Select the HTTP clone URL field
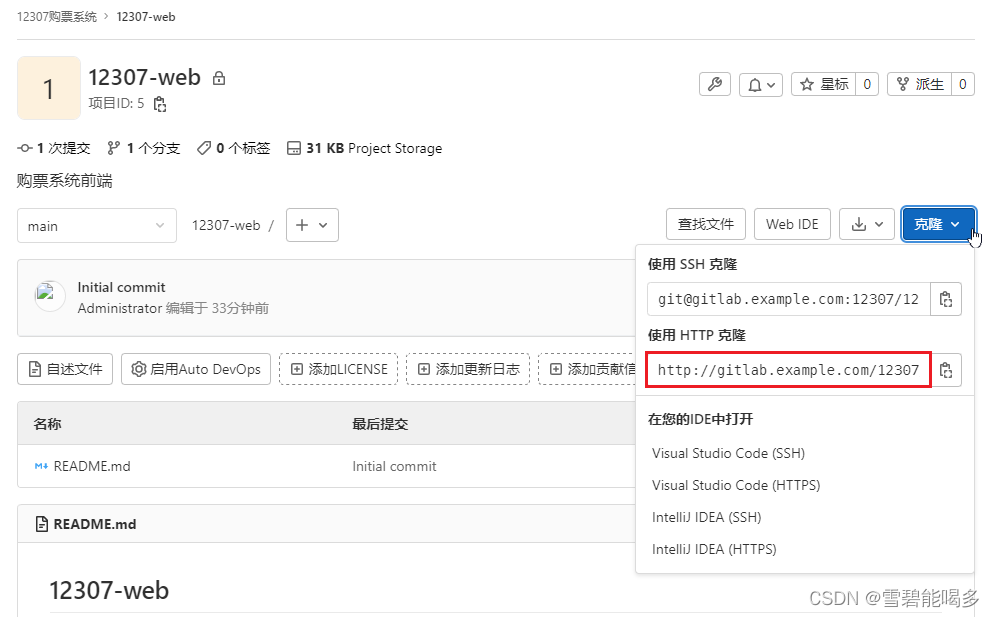The image size is (995, 617). (x=788, y=369)
